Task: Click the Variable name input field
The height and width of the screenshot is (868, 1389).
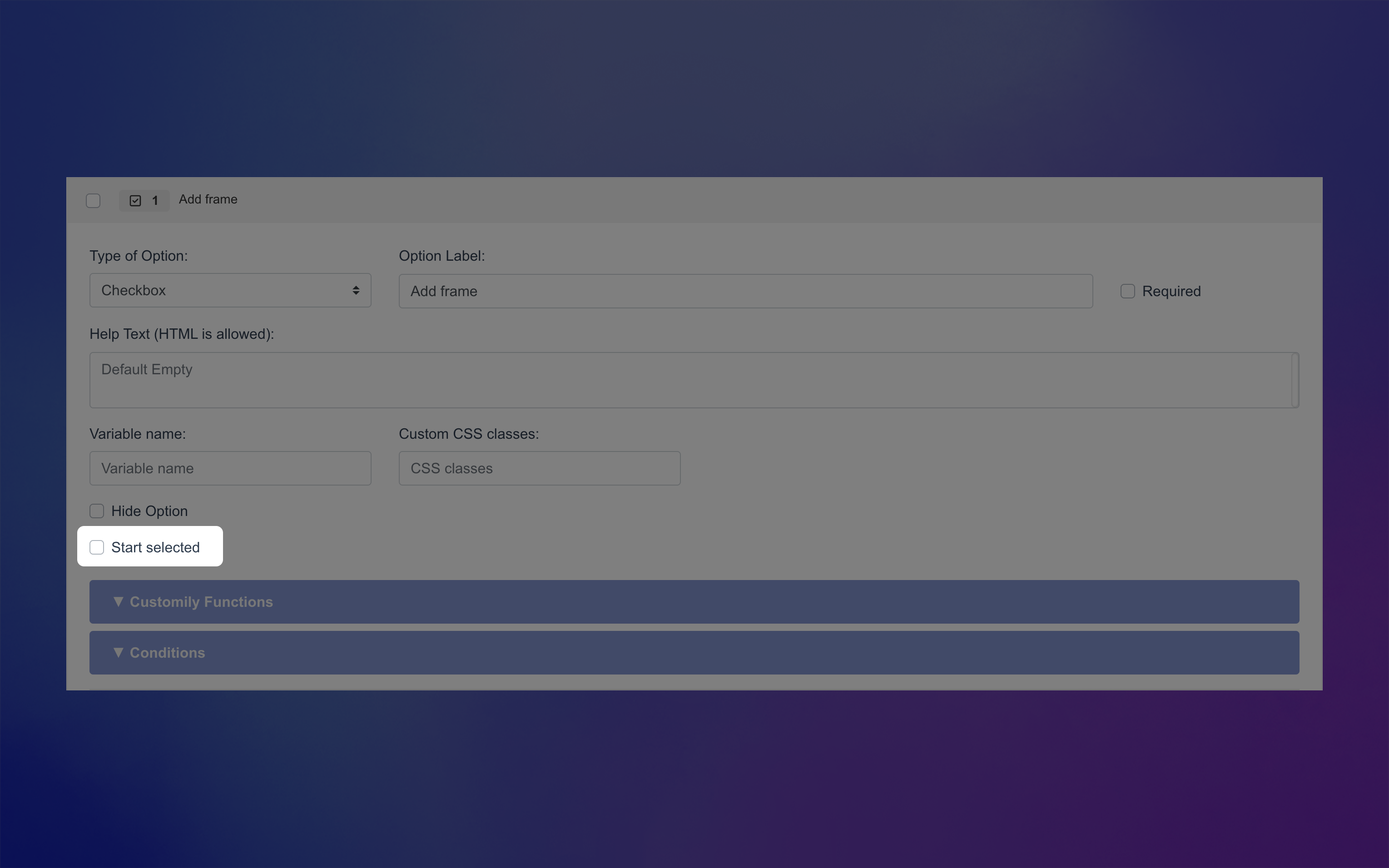Action: click(229, 468)
